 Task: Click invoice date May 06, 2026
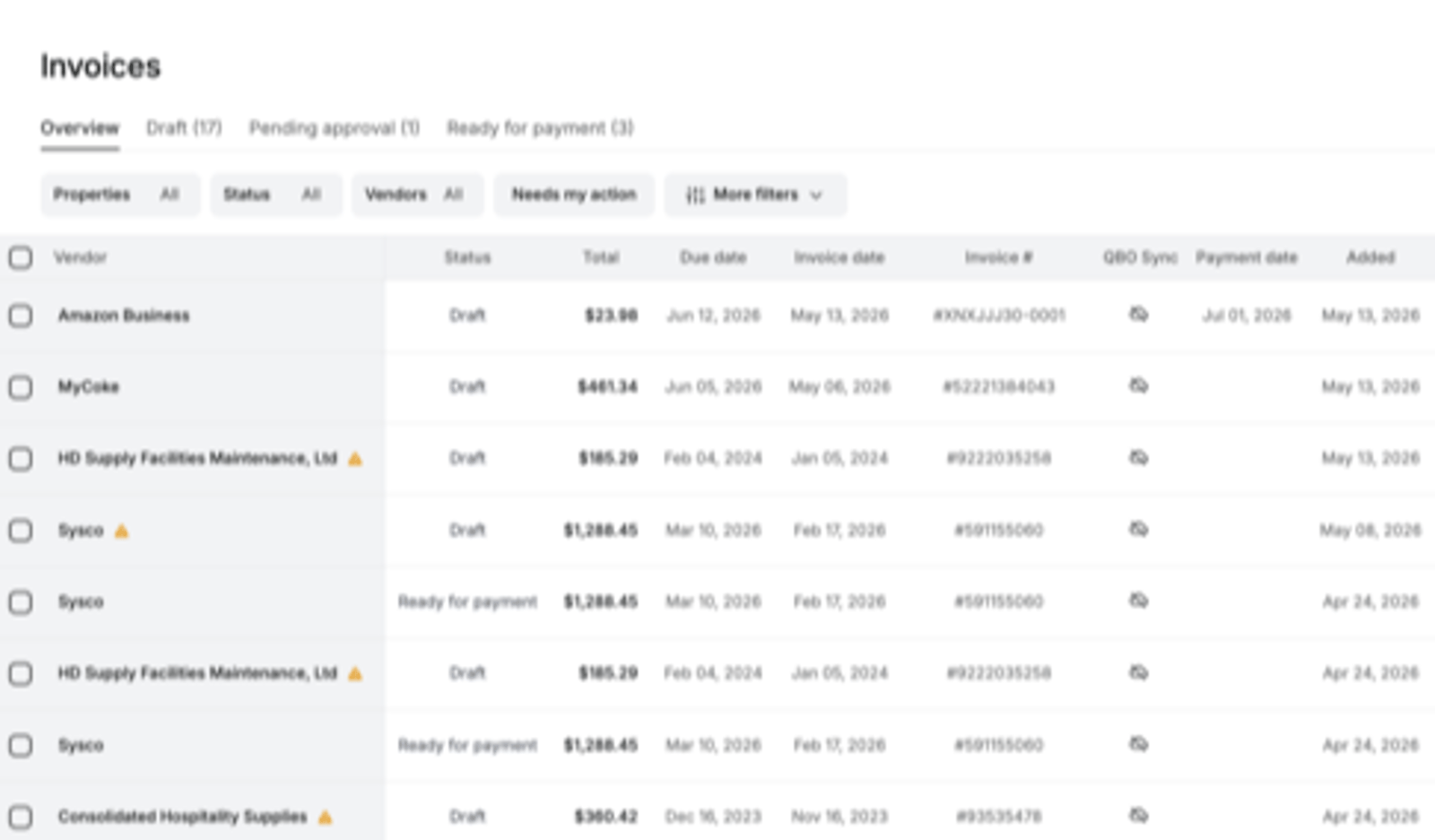pyautogui.click(x=839, y=387)
